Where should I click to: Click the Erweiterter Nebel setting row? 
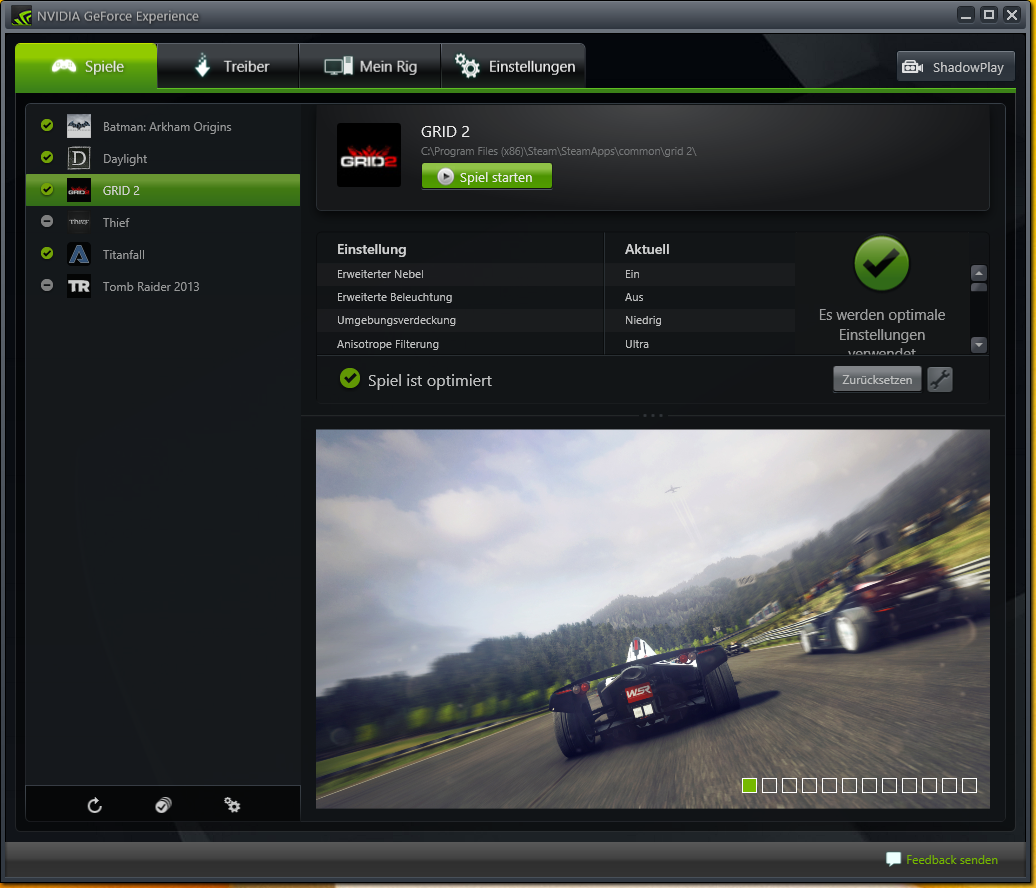556,274
